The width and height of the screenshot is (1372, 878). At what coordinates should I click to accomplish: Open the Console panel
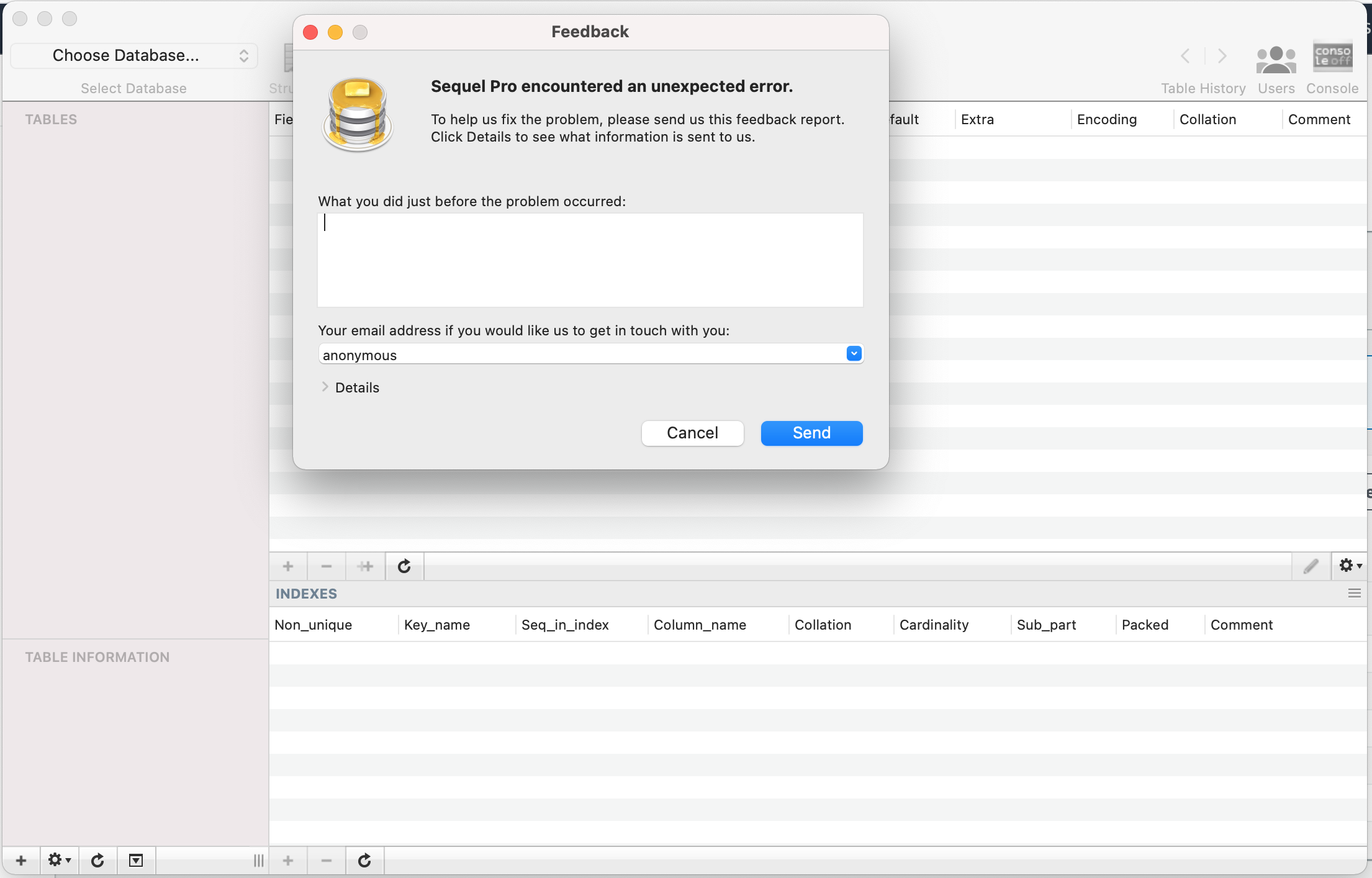pyautogui.click(x=1332, y=57)
